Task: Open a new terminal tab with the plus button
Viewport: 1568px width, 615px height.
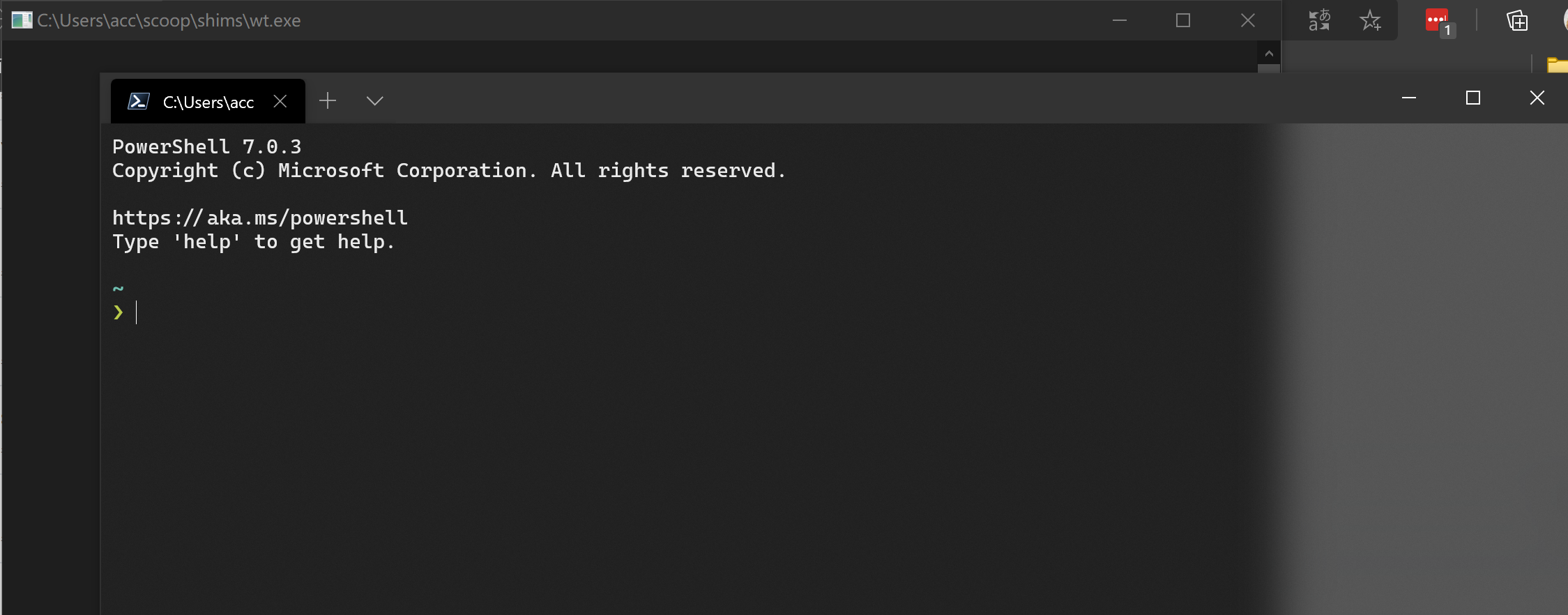Action: coord(327,100)
